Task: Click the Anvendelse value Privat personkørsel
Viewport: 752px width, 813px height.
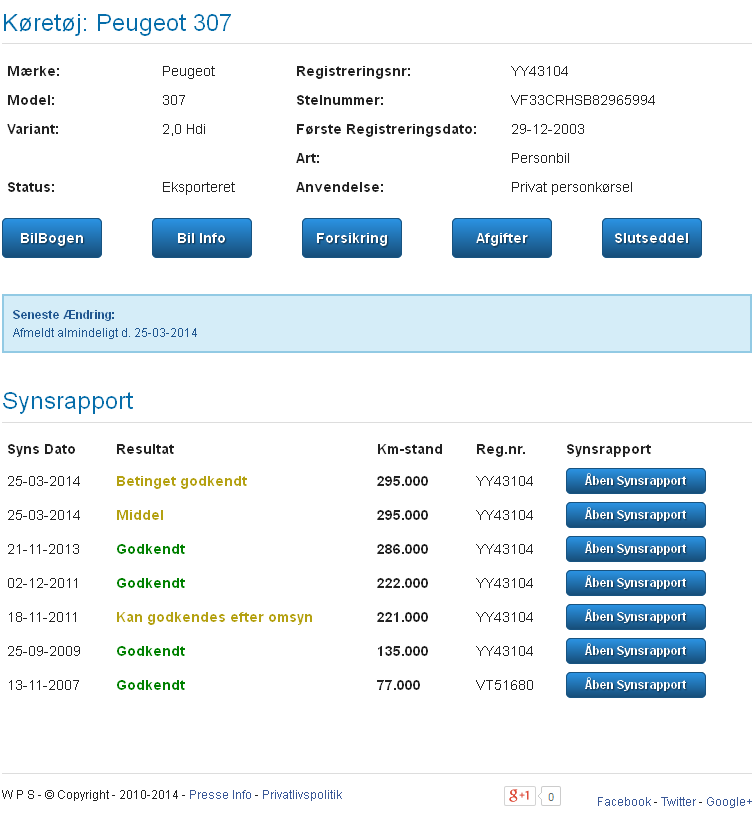Action: point(572,187)
